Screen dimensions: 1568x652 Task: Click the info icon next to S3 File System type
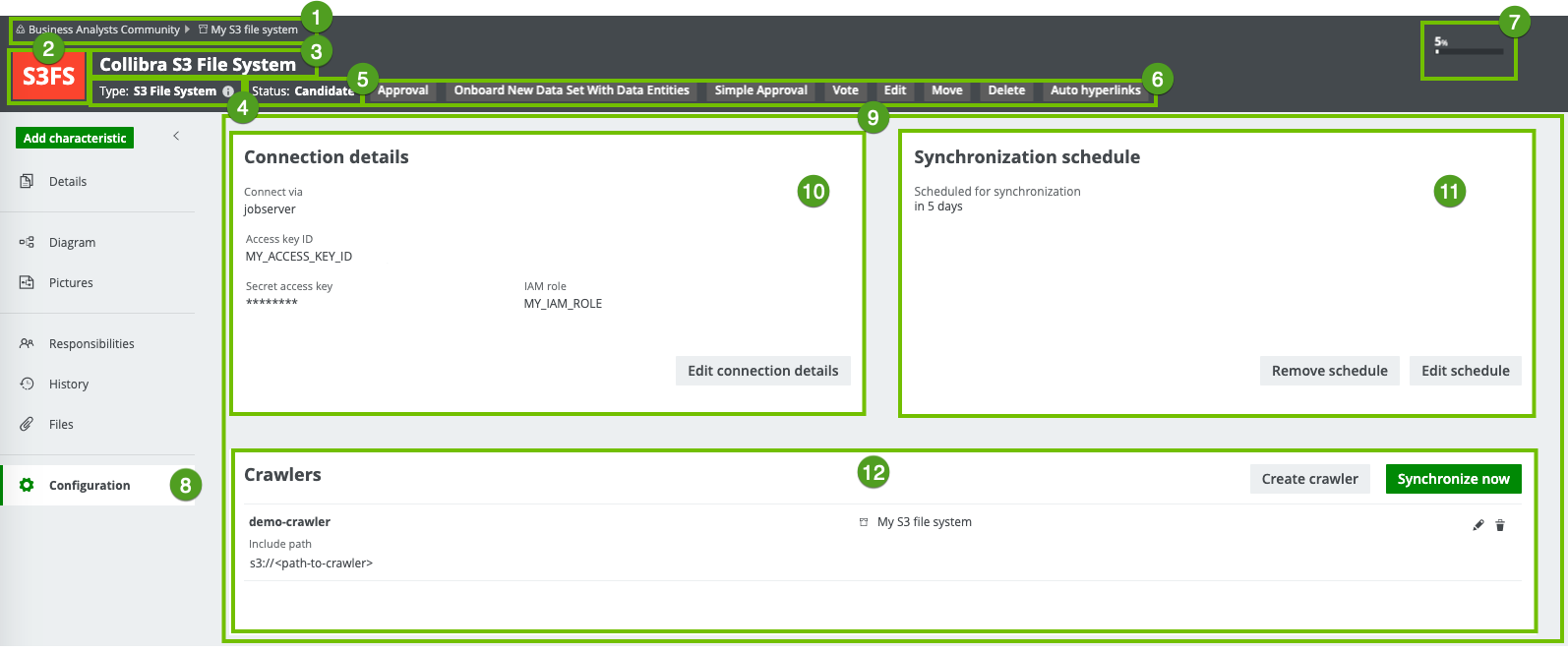pyautogui.click(x=228, y=91)
